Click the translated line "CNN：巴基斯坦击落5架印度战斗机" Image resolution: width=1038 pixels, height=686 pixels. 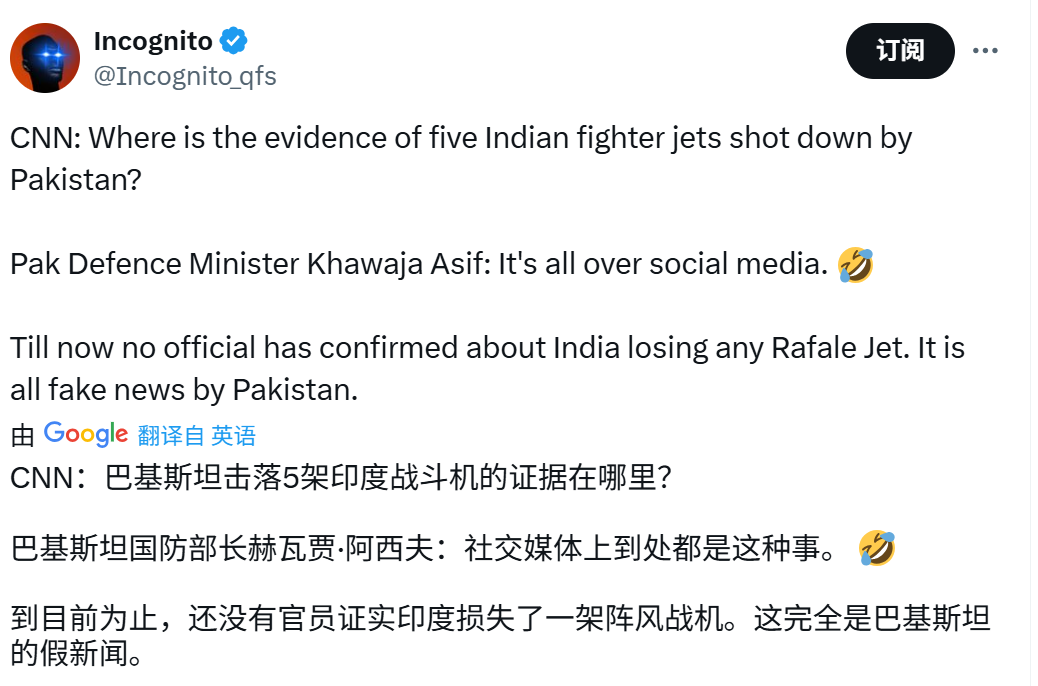click(x=340, y=478)
